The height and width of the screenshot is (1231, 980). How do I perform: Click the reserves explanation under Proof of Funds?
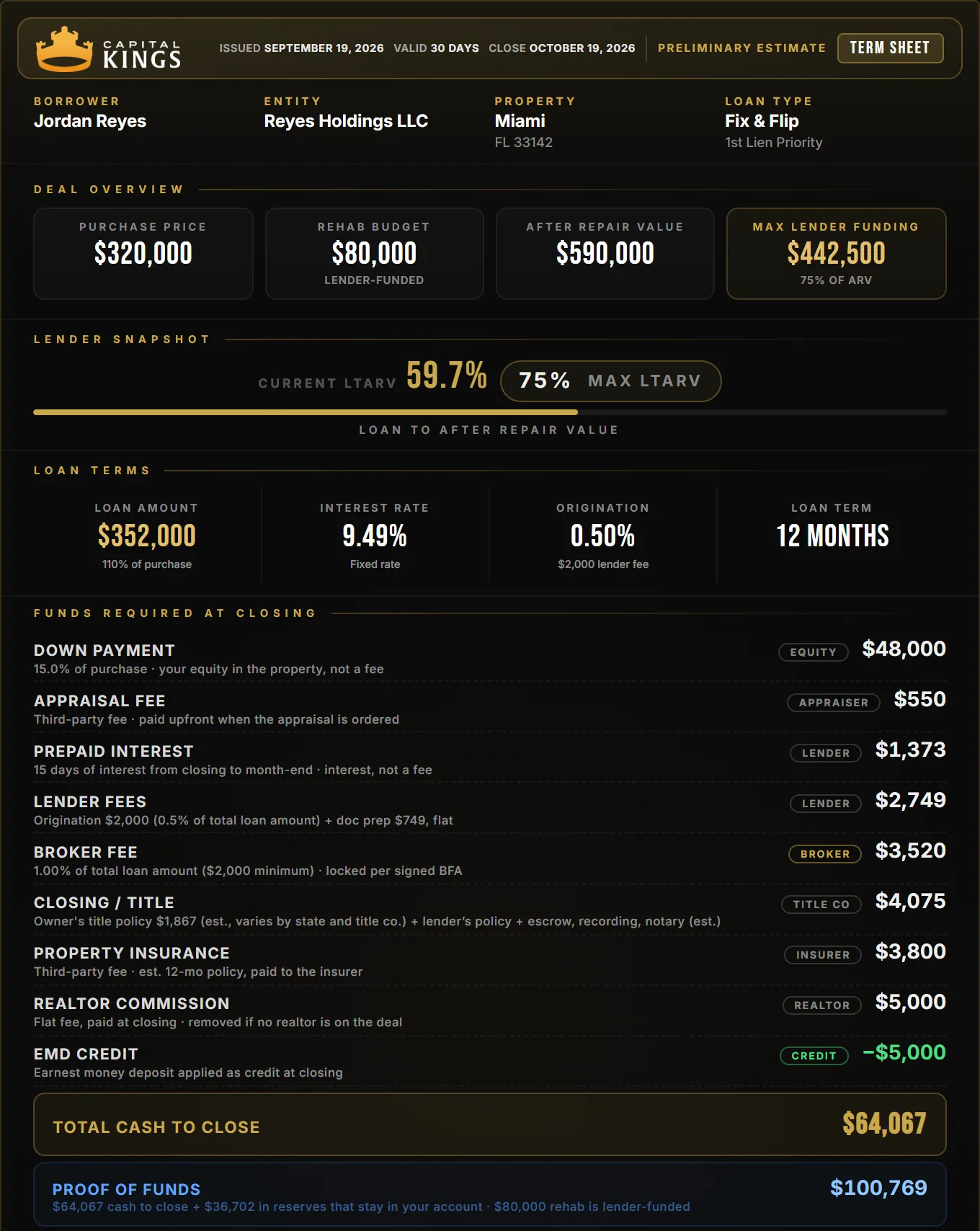[371, 1206]
